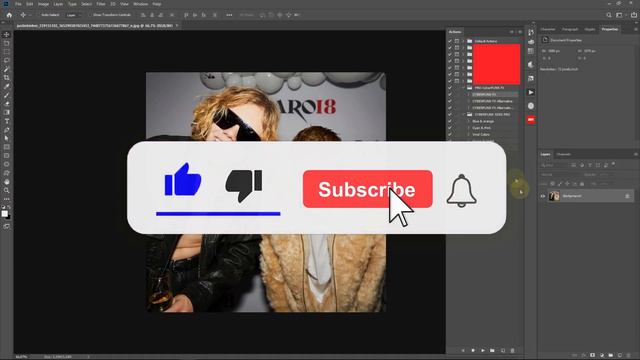Click the Background layer thumbnail
Image resolution: width=640 pixels, height=360 pixels.
[x=554, y=196]
